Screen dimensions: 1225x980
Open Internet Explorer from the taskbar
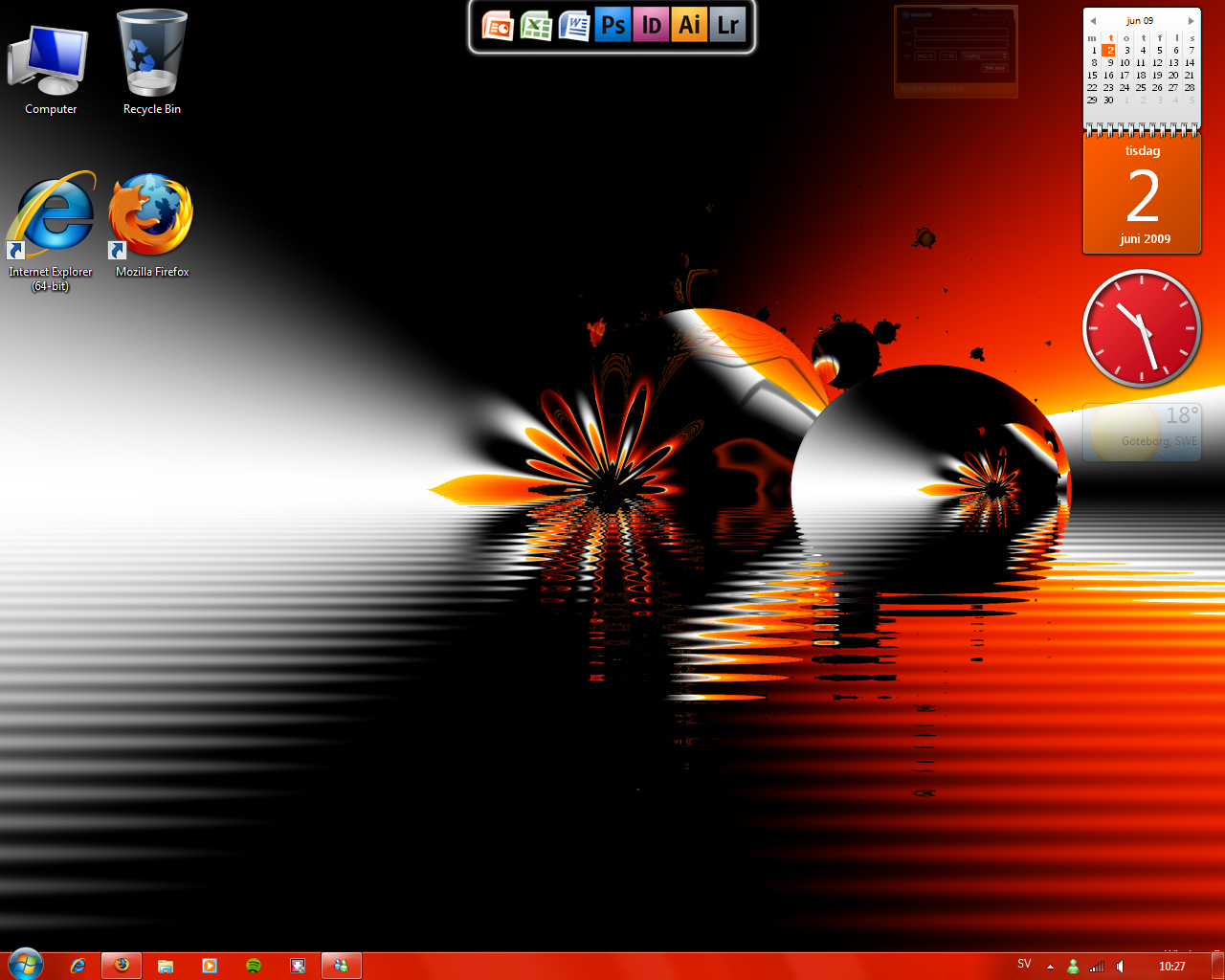pyautogui.click(x=78, y=967)
